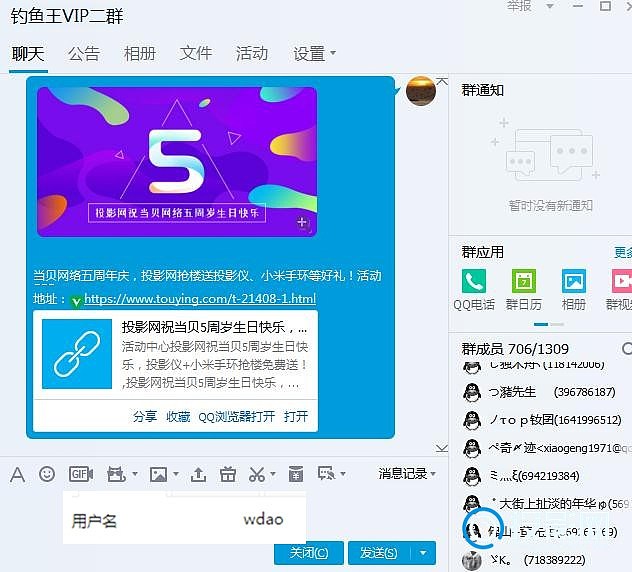Screen dimensions: 632x572
Task: Click the 发送(S) button
Action: [379, 553]
